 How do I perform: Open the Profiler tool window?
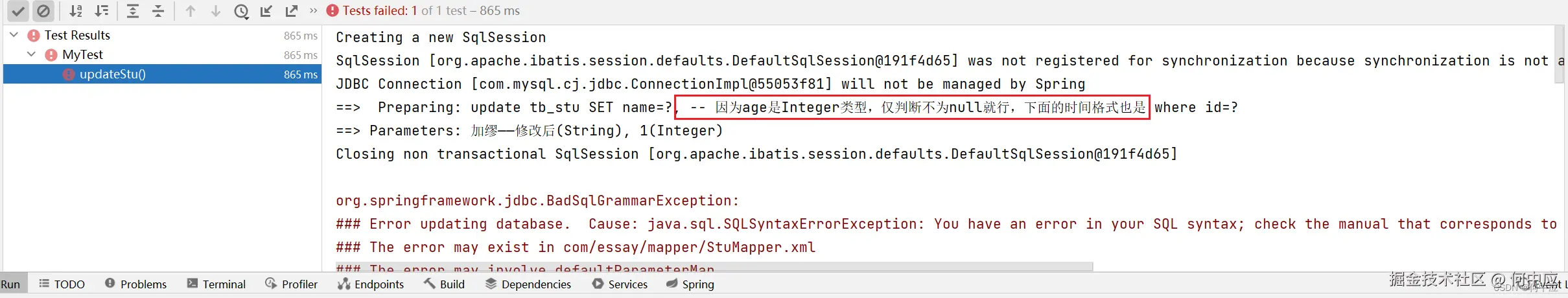(x=292, y=284)
